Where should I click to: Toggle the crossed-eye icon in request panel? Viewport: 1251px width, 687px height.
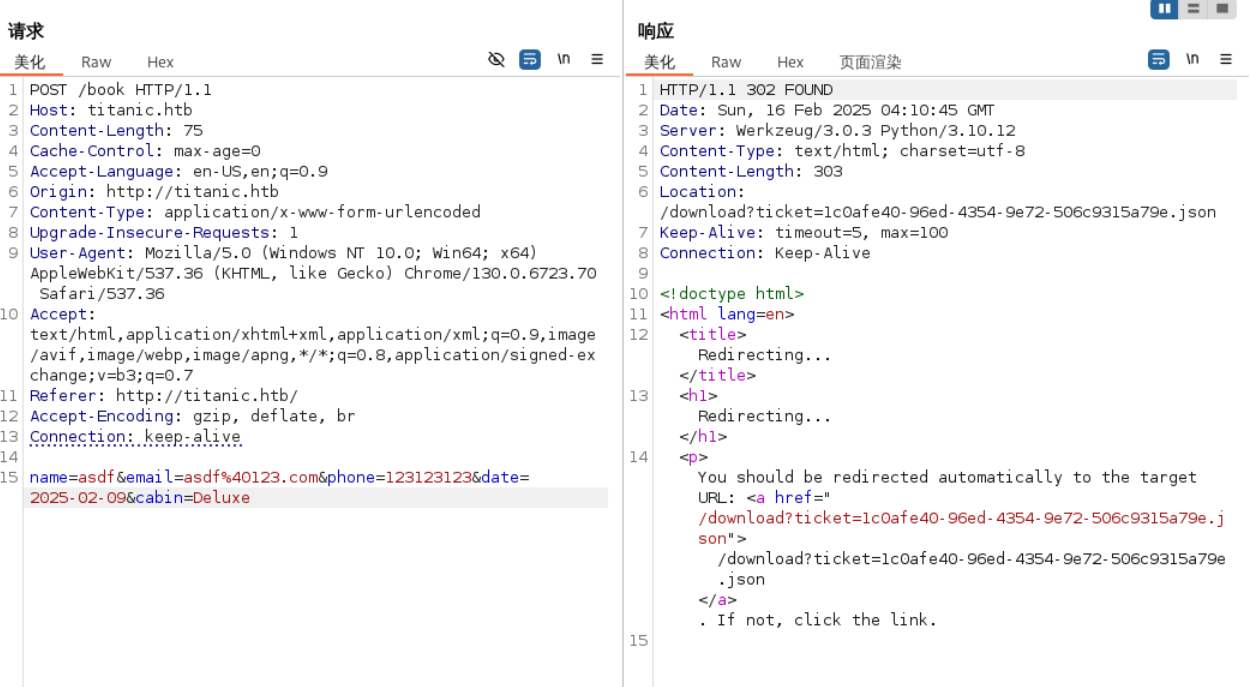click(x=496, y=60)
